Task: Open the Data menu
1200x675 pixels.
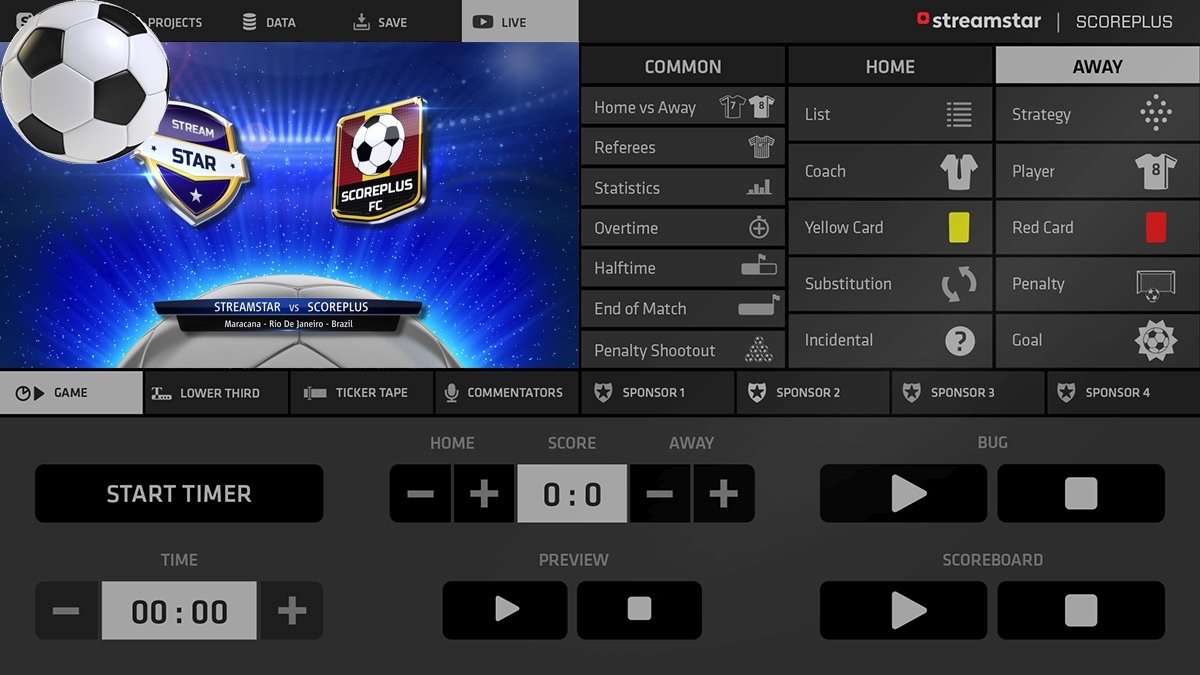Action: coord(269,22)
